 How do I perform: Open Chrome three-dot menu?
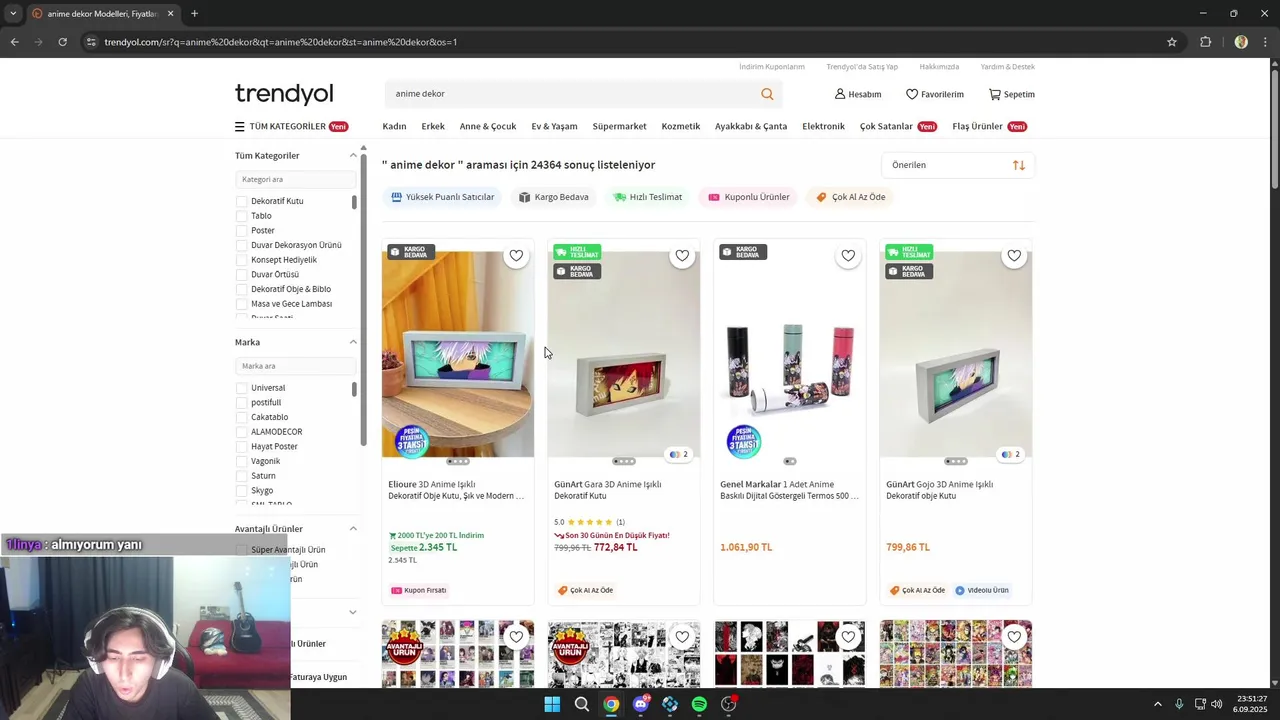pos(1266,42)
